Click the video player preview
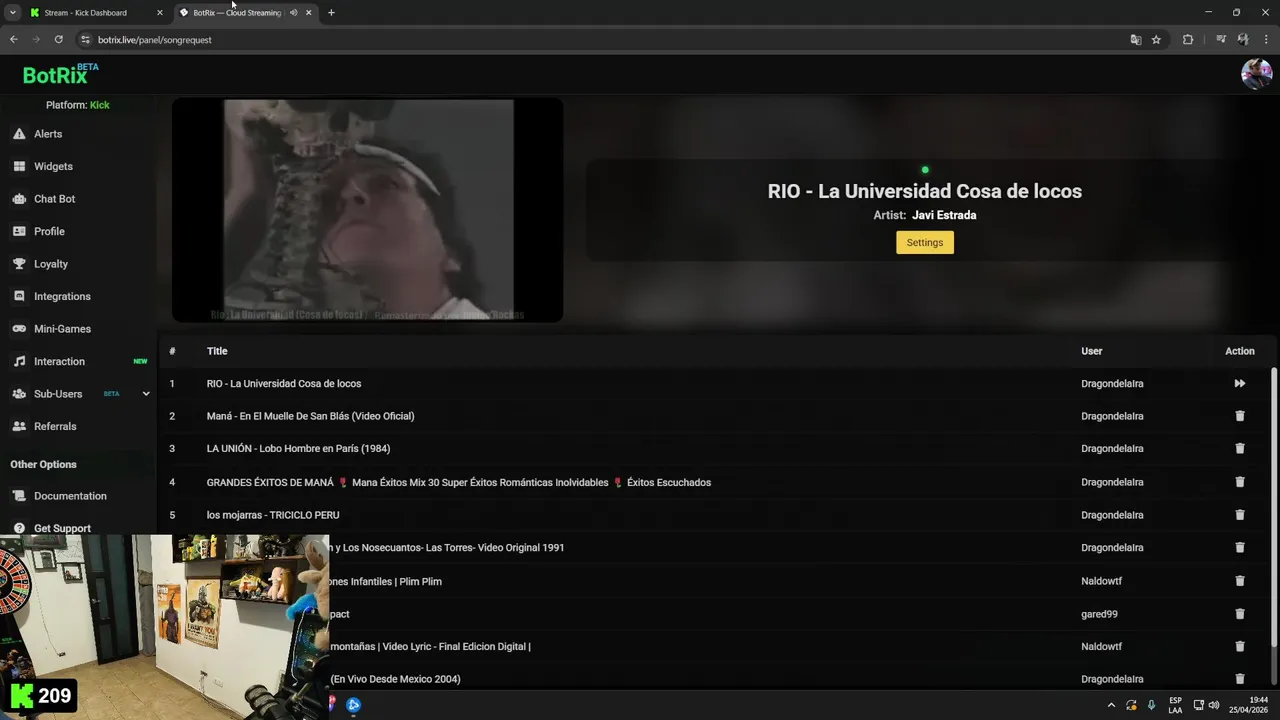 point(368,210)
